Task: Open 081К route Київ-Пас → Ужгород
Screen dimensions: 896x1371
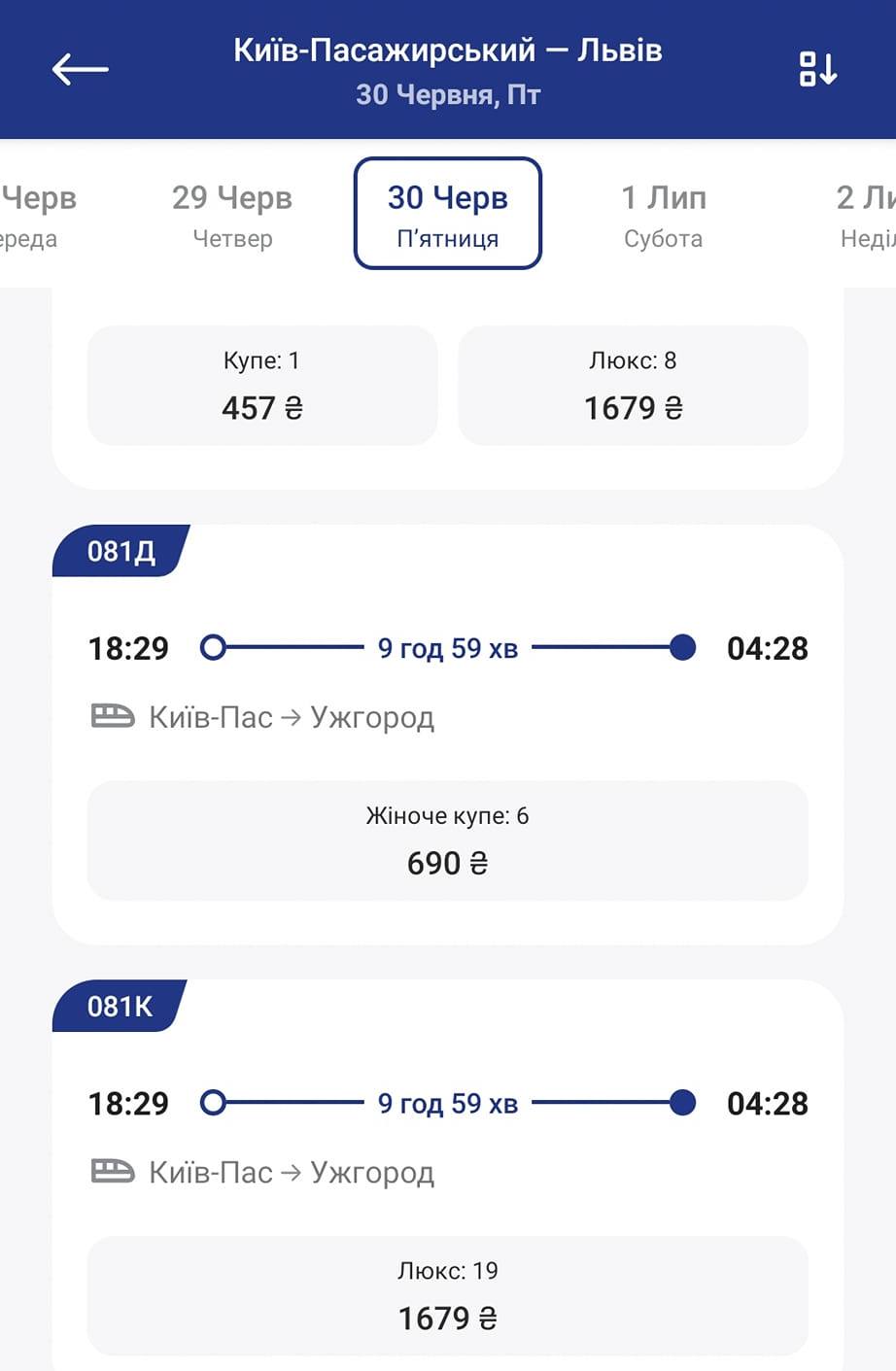Action: tap(291, 1172)
